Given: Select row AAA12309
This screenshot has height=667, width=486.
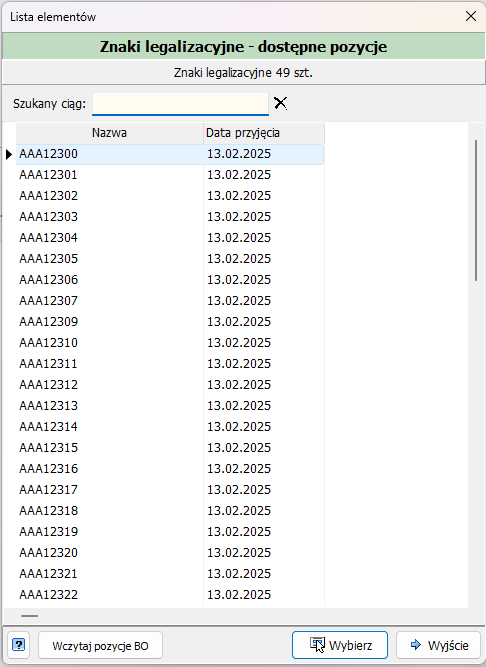Looking at the screenshot, I should [170, 322].
